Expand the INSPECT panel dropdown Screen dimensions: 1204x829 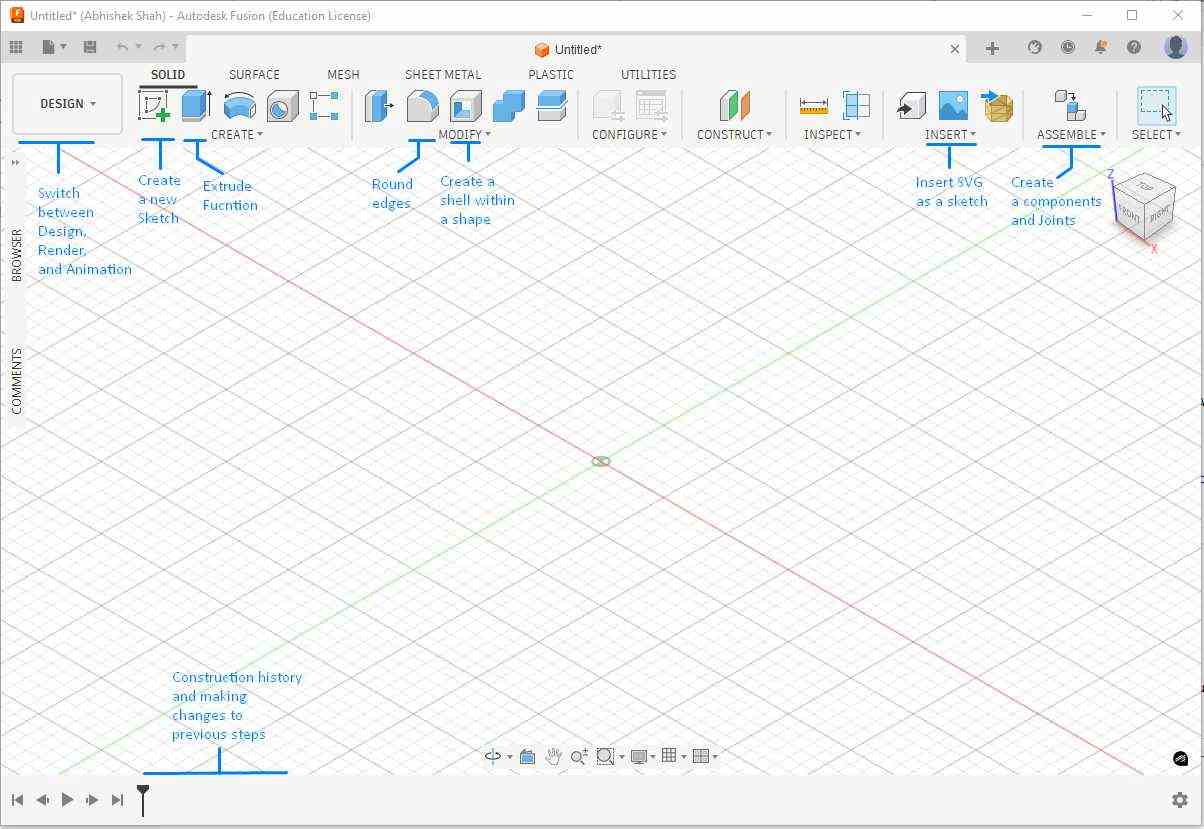(x=832, y=134)
